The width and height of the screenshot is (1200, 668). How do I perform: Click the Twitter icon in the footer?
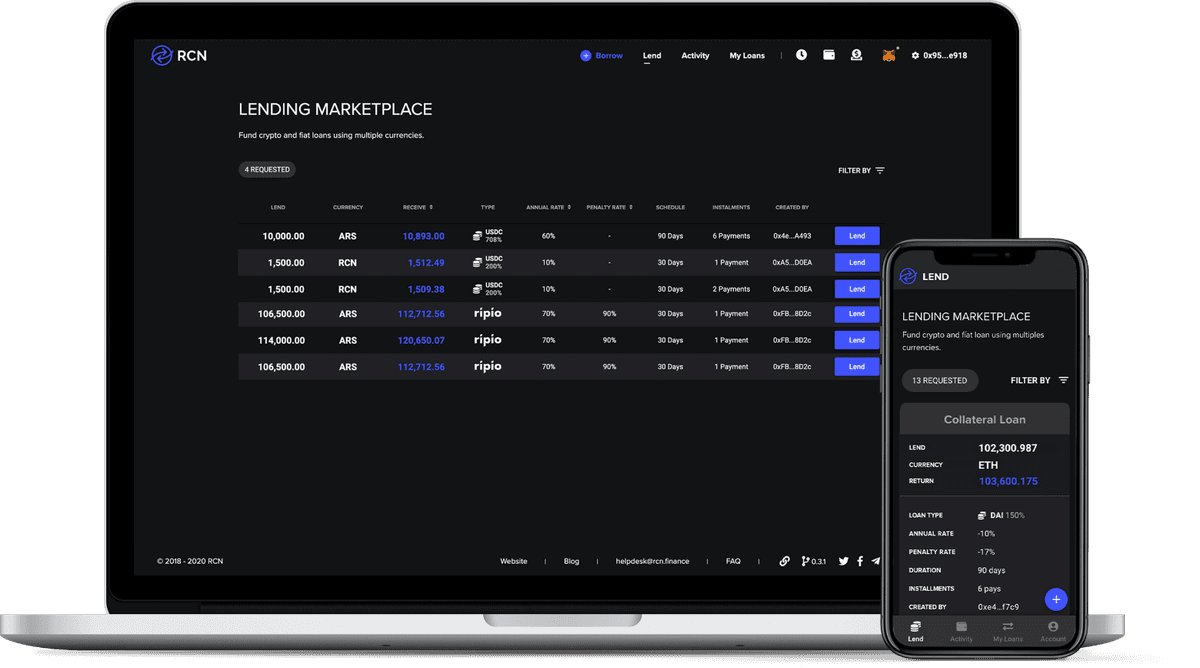[x=843, y=561]
